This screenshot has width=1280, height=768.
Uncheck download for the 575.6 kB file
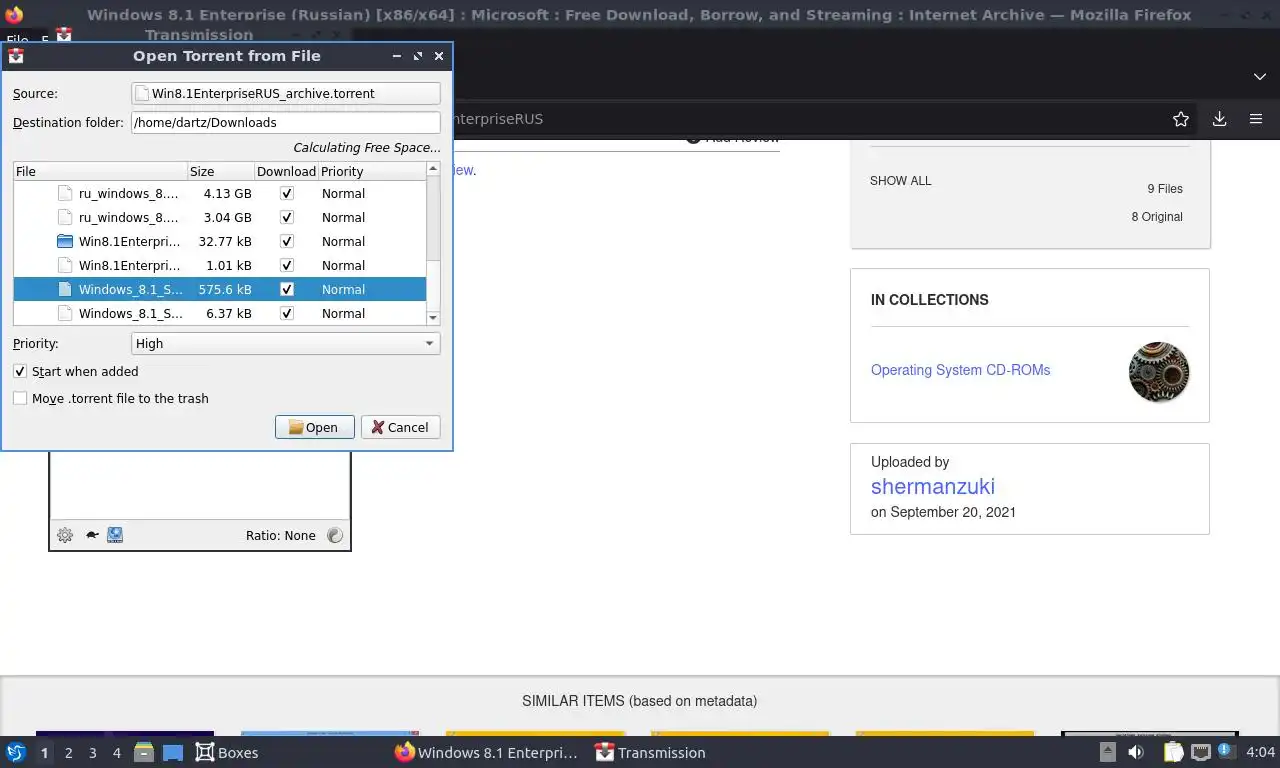click(287, 289)
